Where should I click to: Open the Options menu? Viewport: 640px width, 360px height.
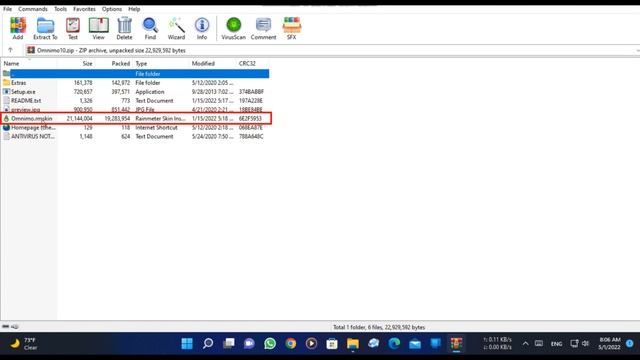point(112,9)
